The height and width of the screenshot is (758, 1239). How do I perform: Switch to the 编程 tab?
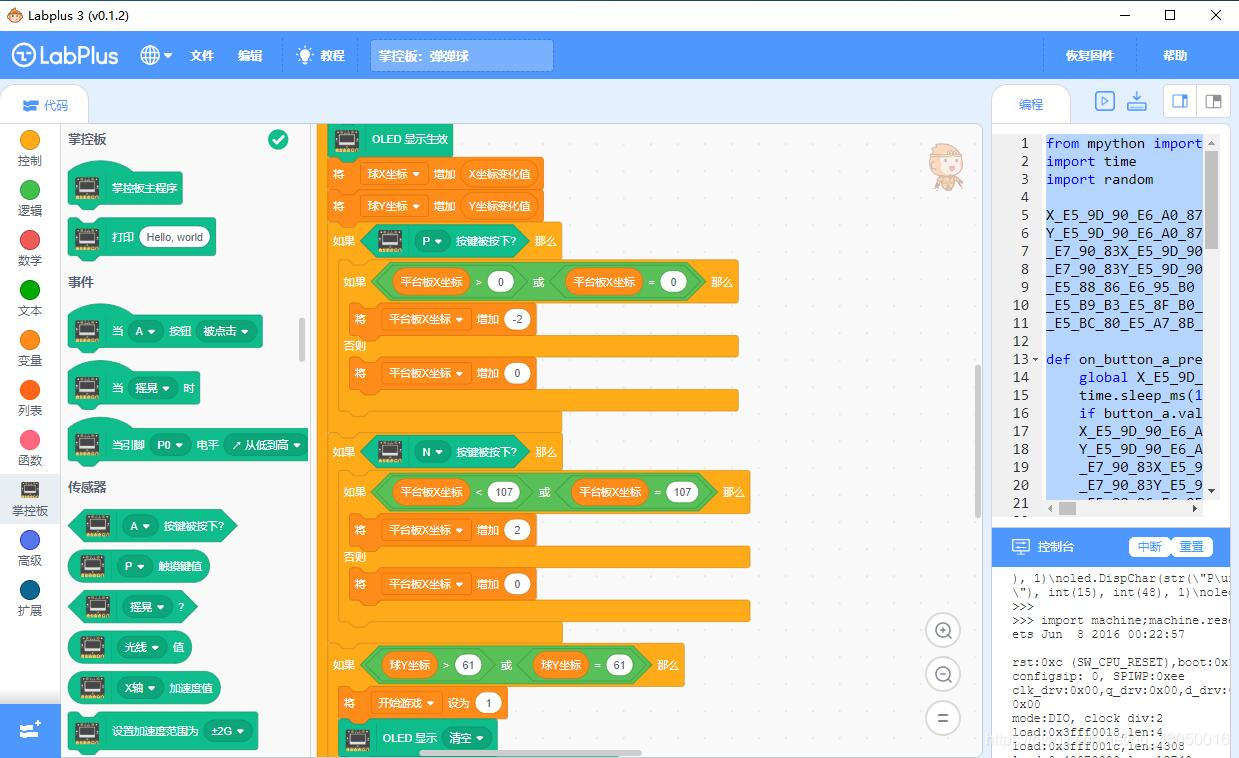(x=1031, y=104)
